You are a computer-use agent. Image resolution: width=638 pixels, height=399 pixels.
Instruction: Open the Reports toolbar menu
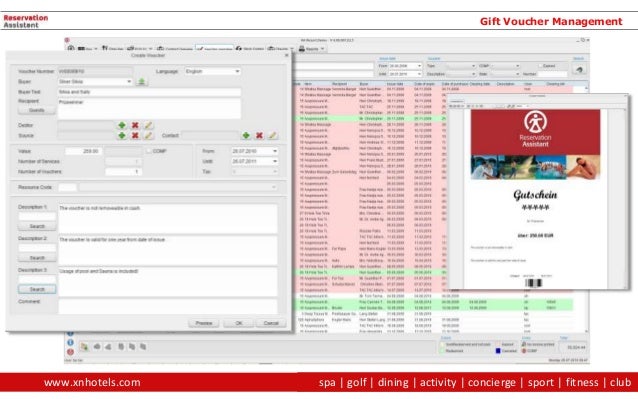[312, 49]
